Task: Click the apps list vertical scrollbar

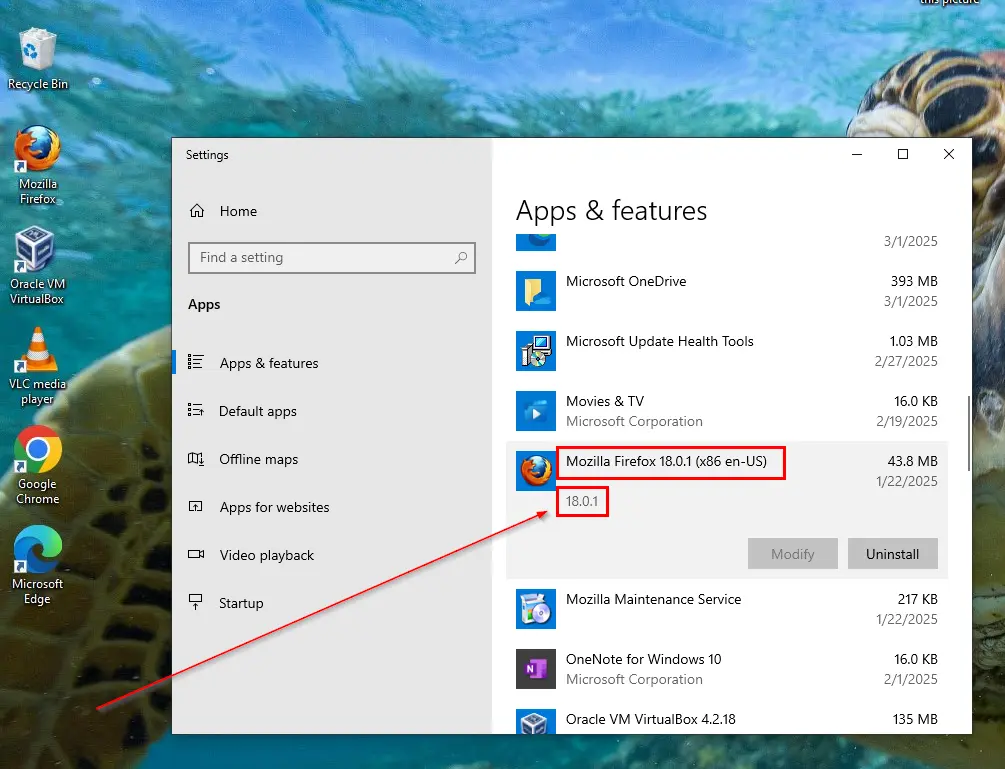Action: point(968,433)
